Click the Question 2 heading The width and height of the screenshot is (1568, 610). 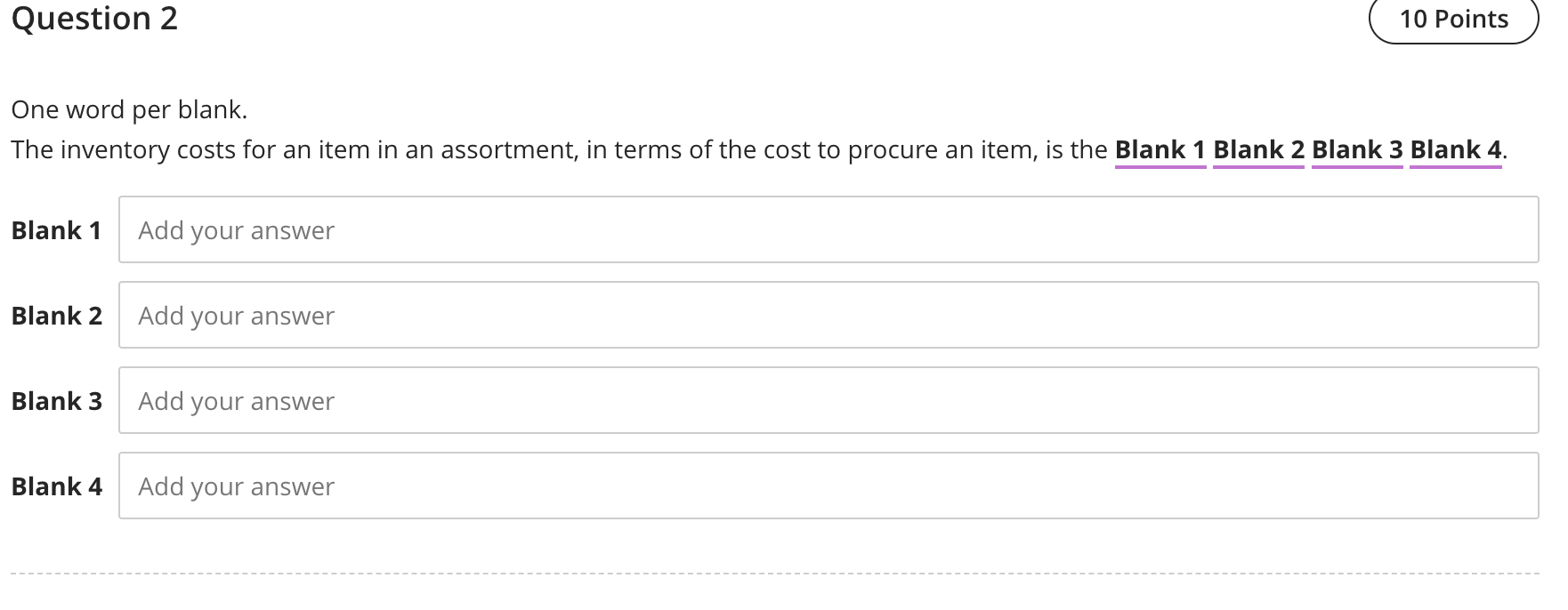click(93, 19)
